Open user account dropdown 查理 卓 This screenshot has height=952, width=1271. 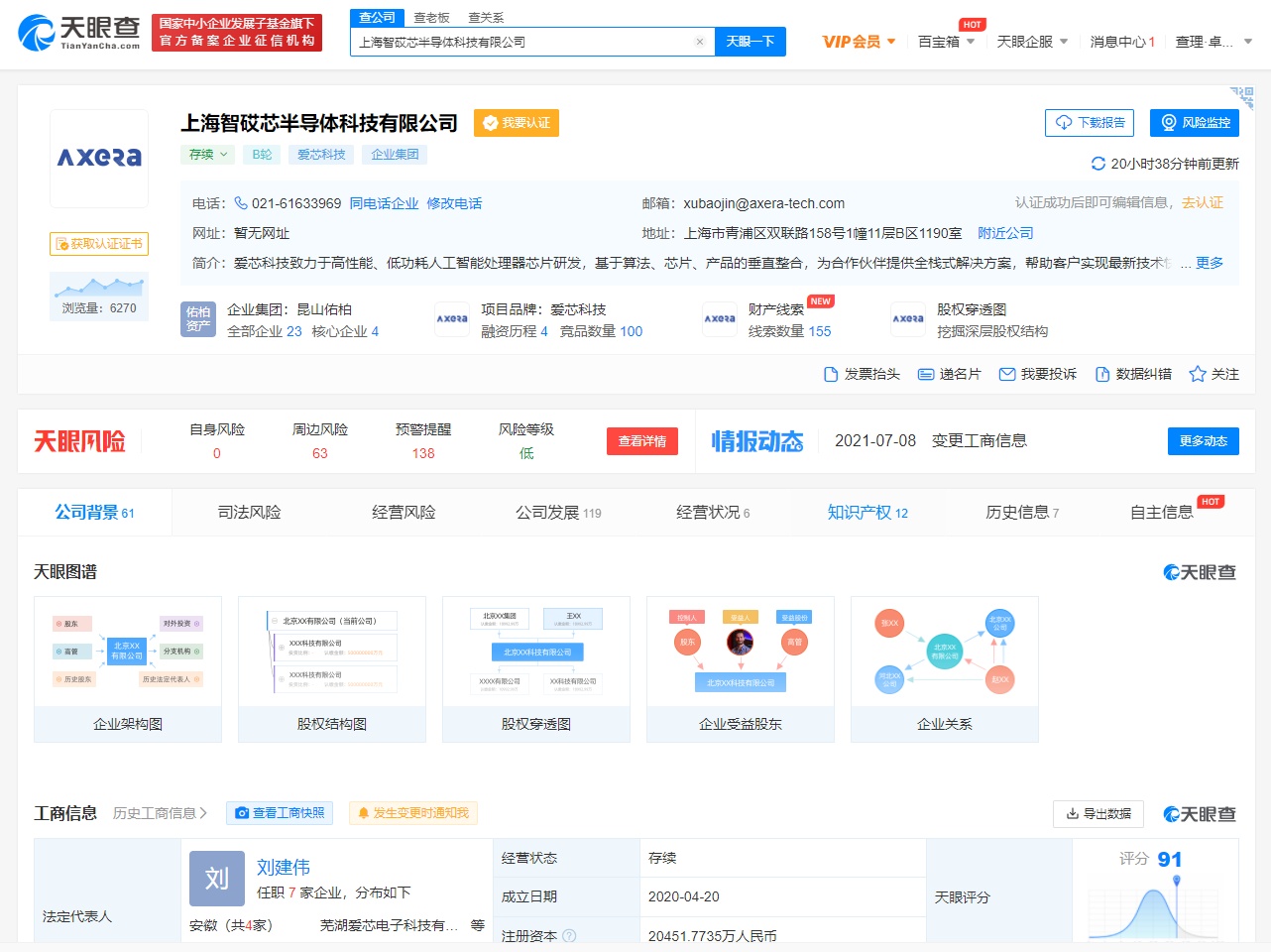(1214, 42)
